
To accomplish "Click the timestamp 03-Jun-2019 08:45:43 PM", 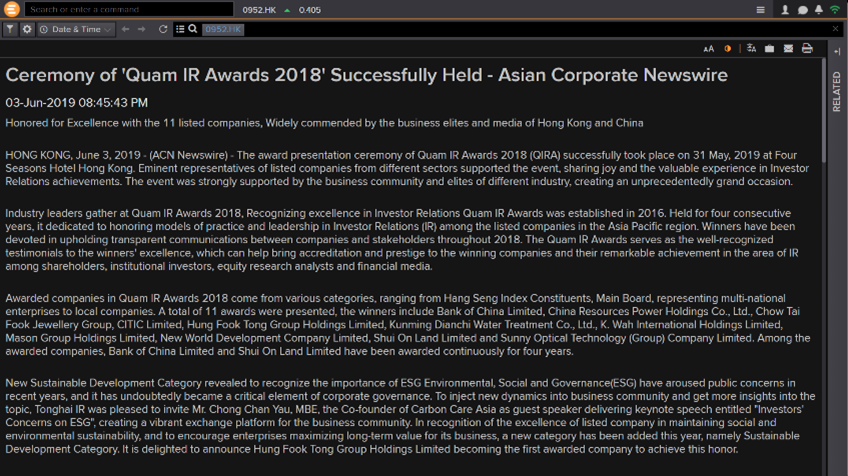I will point(76,103).
